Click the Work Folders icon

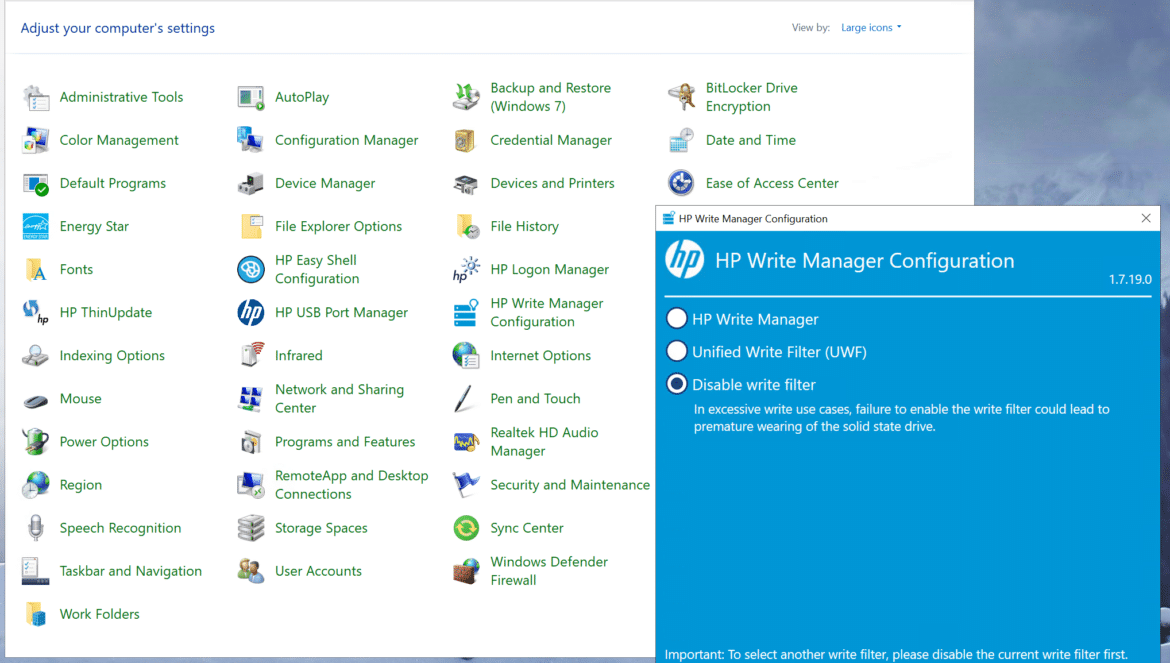[x=36, y=614]
